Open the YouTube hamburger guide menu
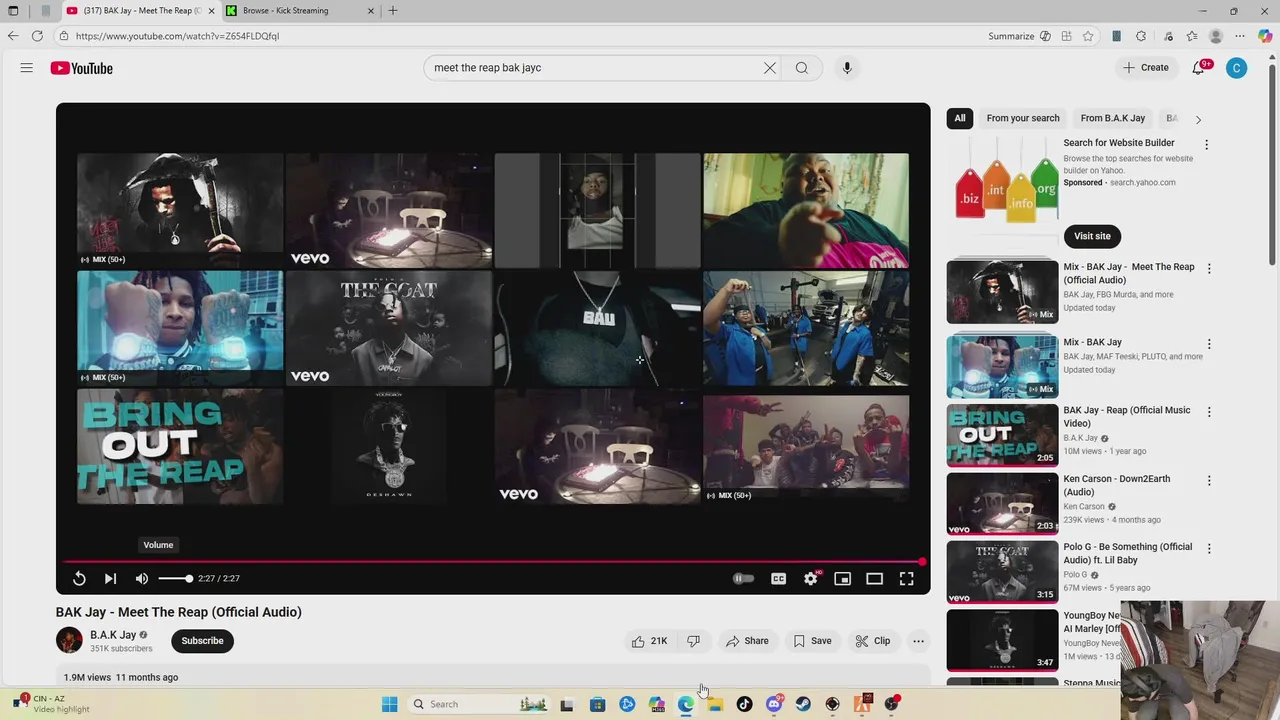Viewport: 1280px width, 720px height. (27, 68)
